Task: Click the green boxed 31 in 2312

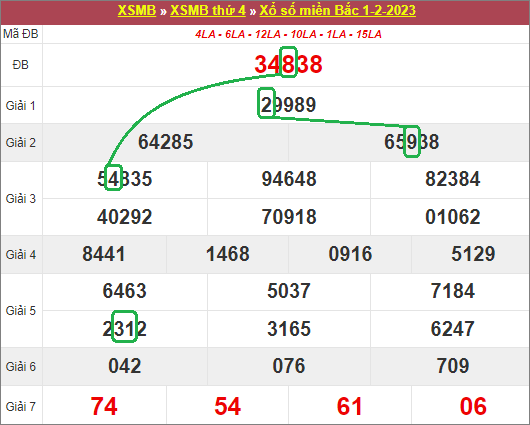Action: [x=124, y=327]
